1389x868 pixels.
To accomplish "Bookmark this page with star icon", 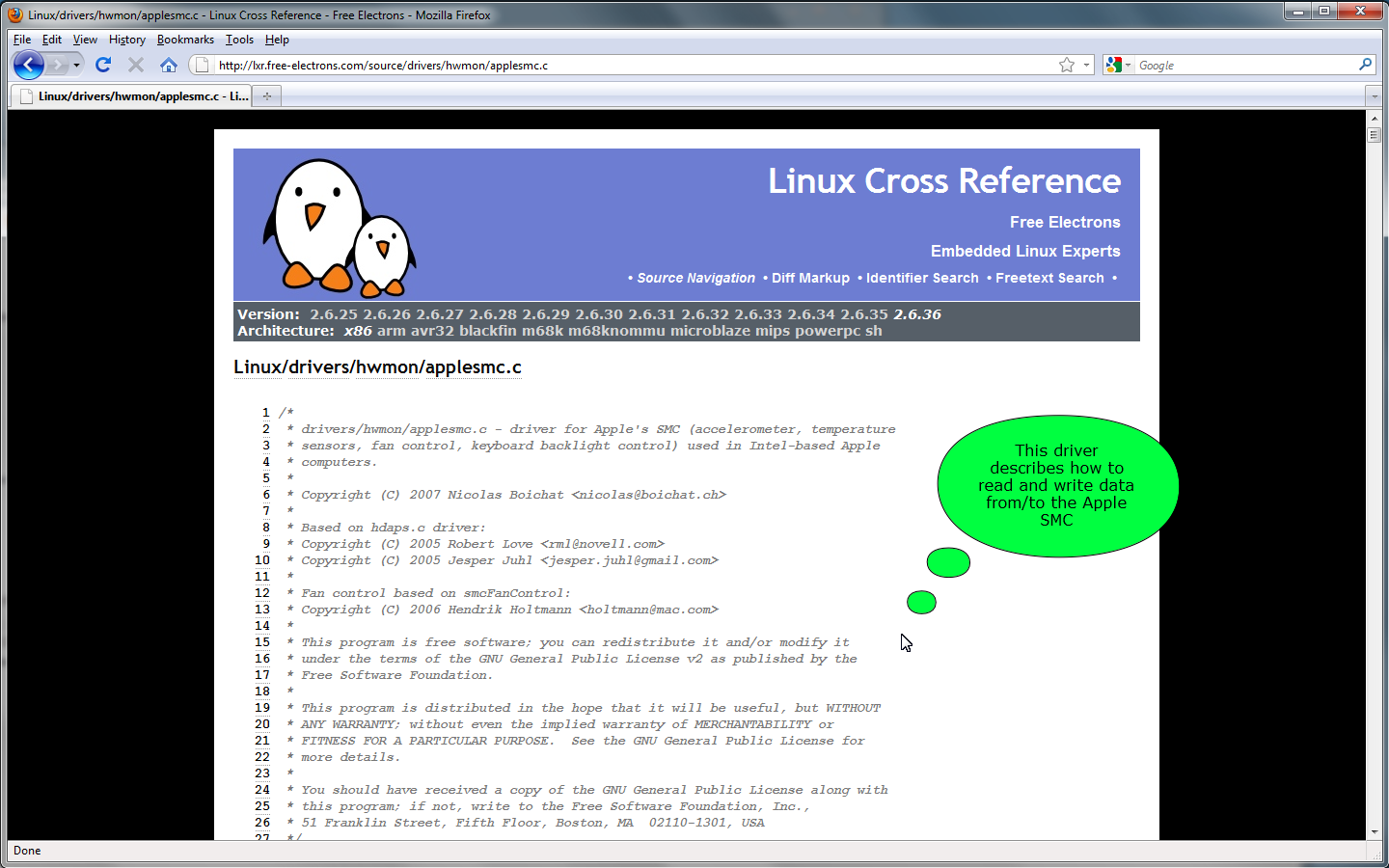I will 1066,65.
